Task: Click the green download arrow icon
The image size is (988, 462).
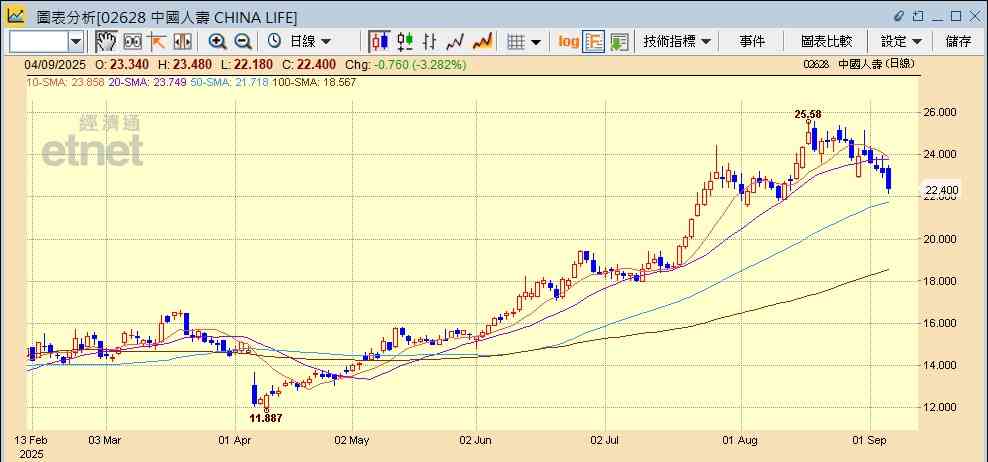Action: pyautogui.click(x=619, y=42)
